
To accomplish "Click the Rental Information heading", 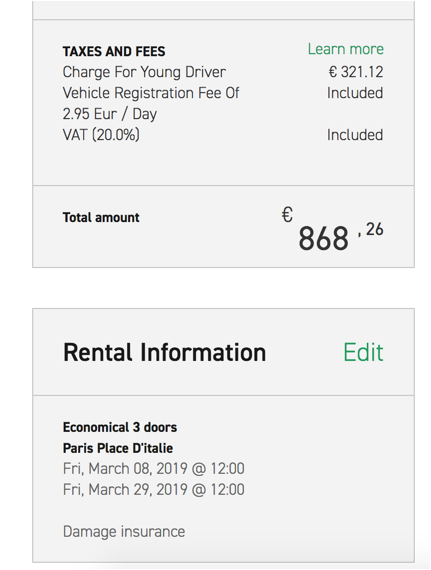I will (x=165, y=352).
